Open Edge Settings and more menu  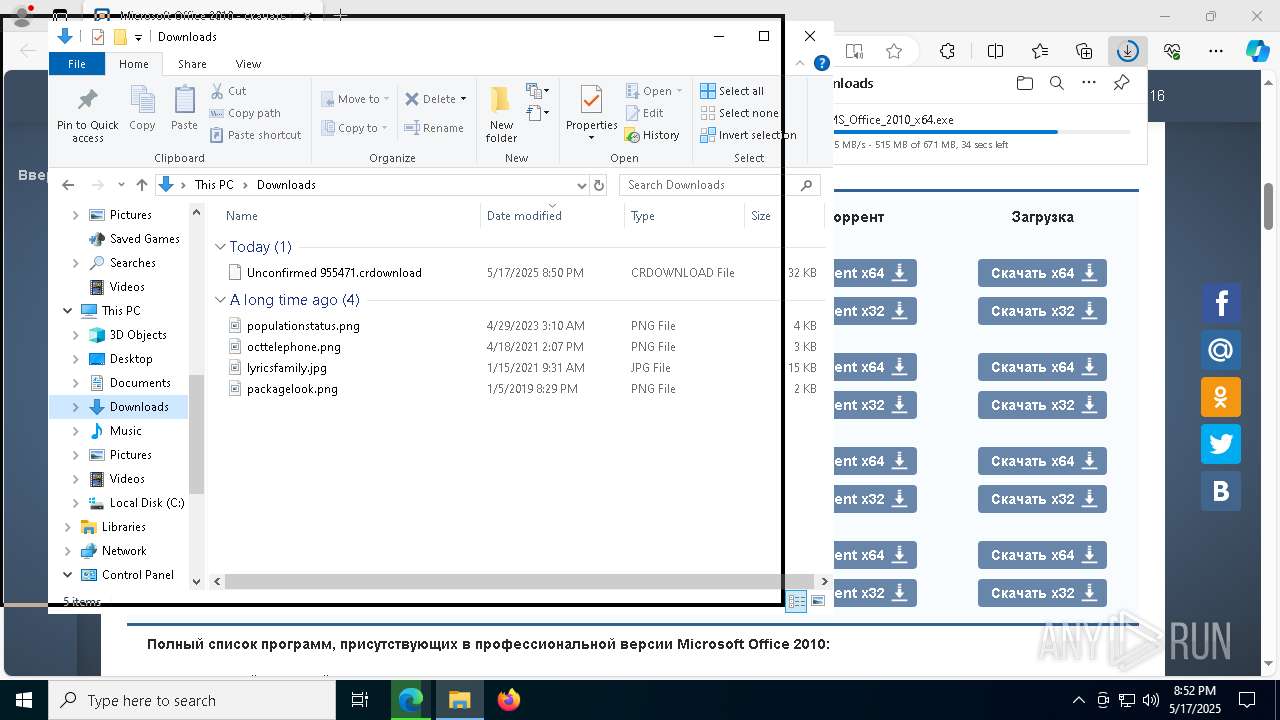pos(1216,51)
